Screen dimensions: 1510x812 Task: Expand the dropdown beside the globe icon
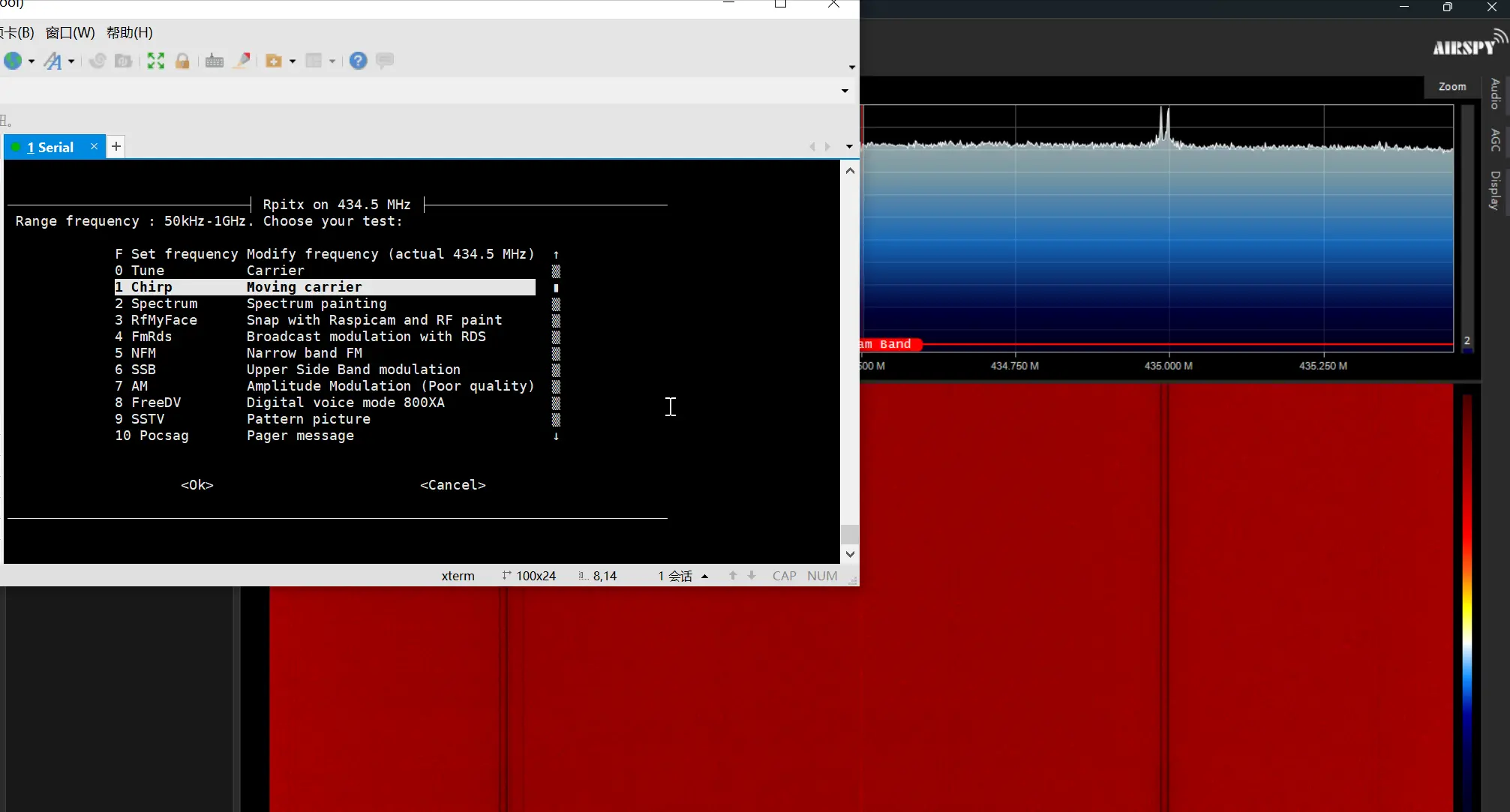click(32, 61)
